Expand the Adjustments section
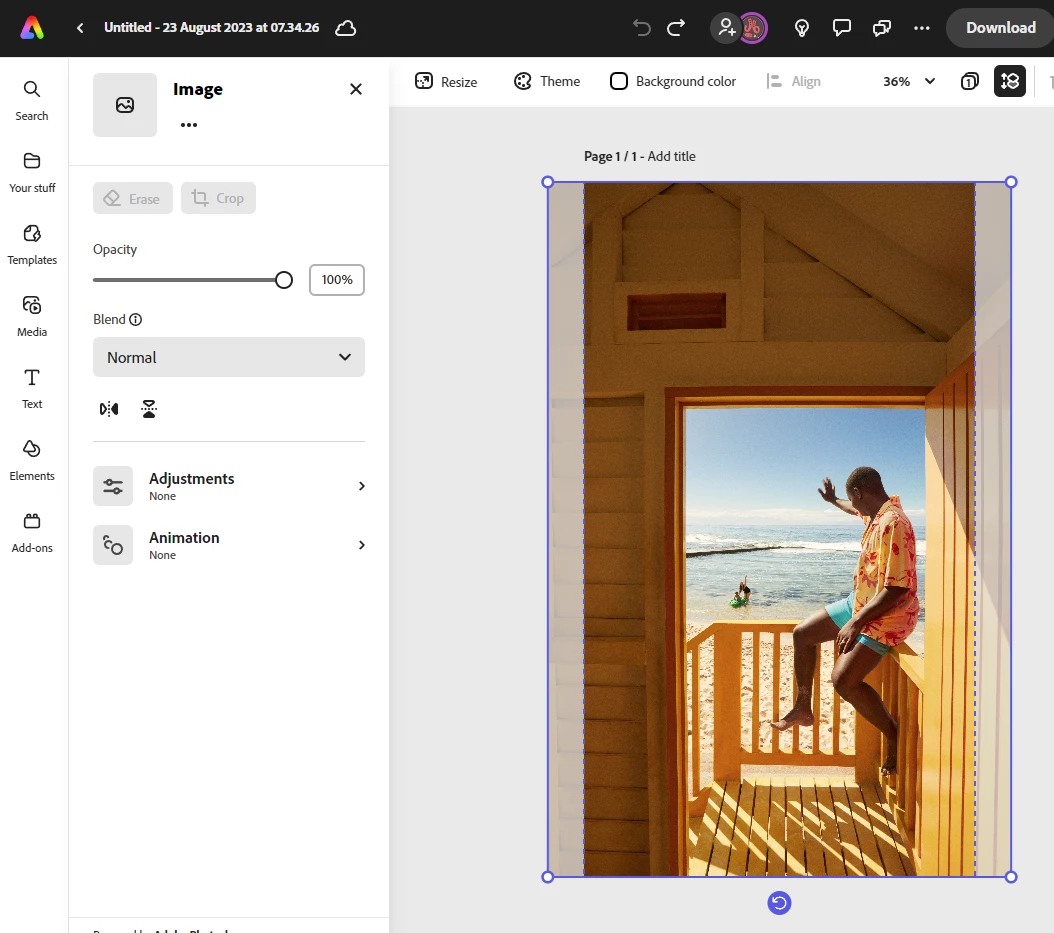Viewport: 1054px width, 933px height. 229,486
